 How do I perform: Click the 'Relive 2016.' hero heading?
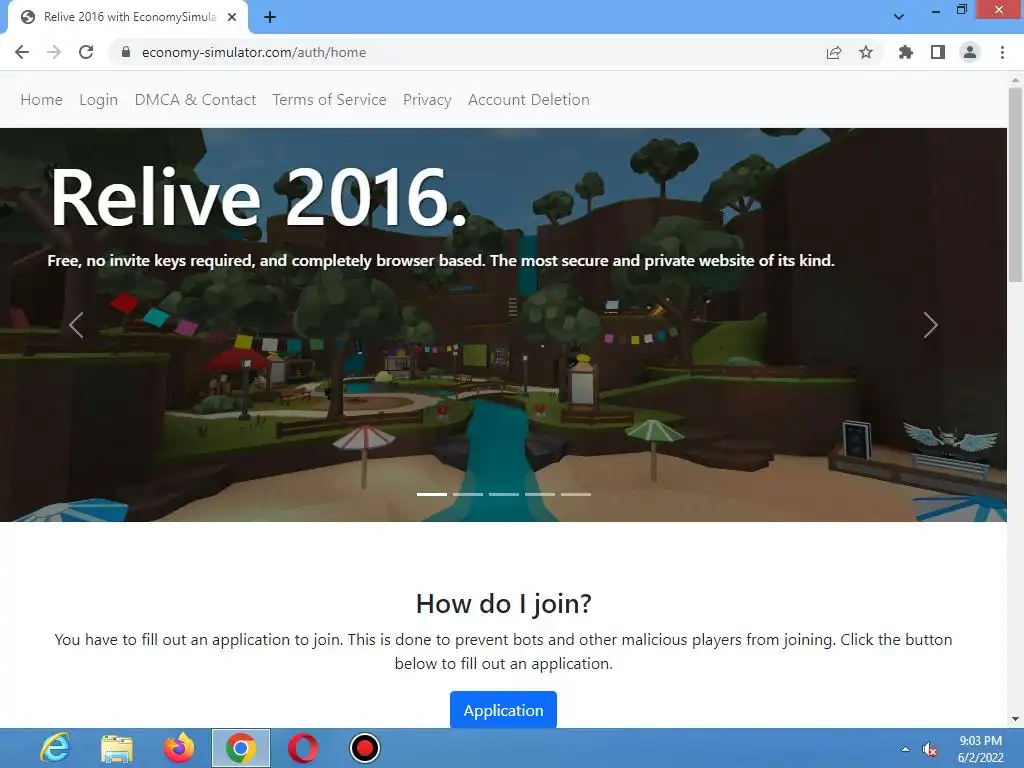pyautogui.click(x=259, y=197)
